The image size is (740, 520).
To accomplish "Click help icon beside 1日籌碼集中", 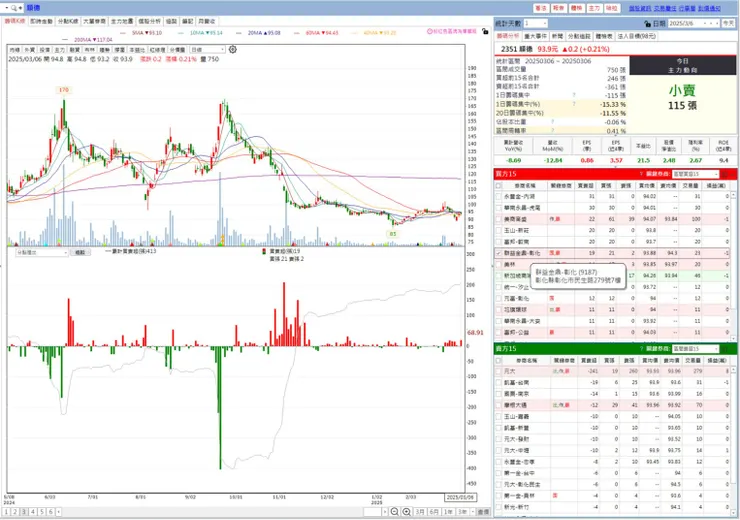I will [x=574, y=95].
